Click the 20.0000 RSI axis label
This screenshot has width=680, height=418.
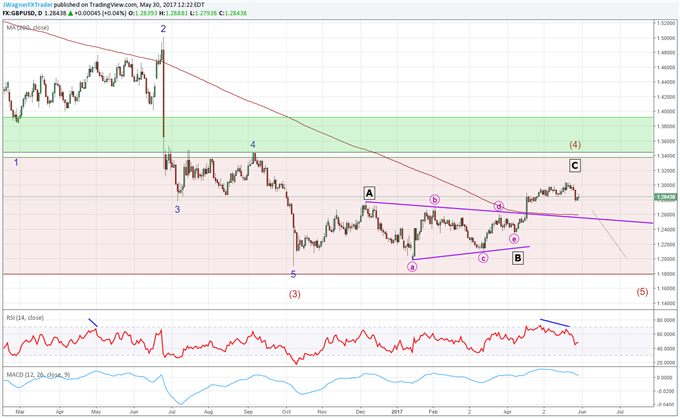pos(666,363)
